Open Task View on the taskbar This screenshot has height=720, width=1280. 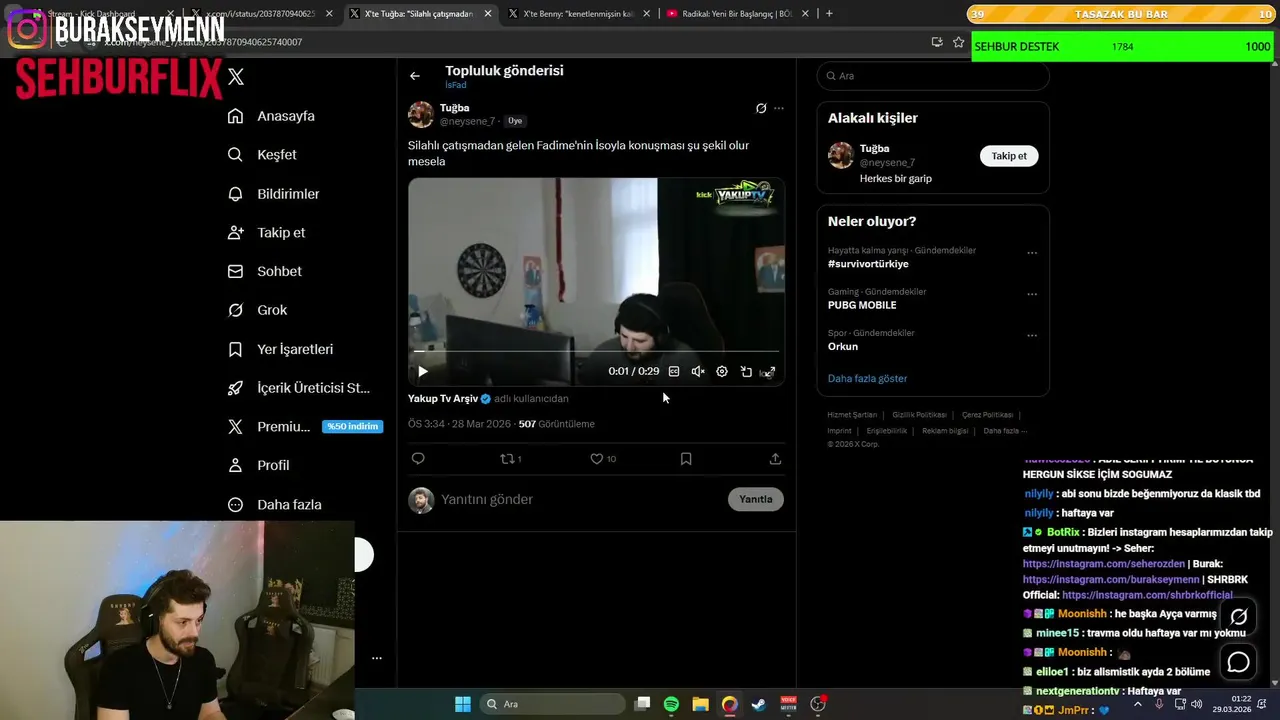point(643,704)
